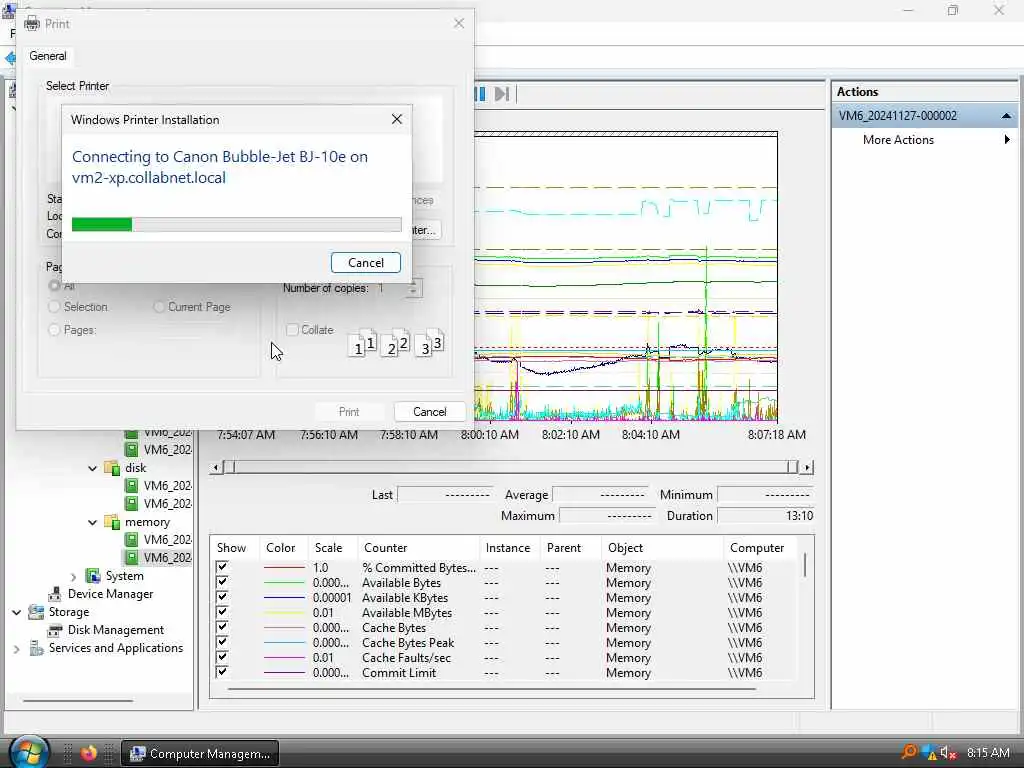
Task: Uncheck Show for Commit Limit counter
Action: [x=222, y=672]
